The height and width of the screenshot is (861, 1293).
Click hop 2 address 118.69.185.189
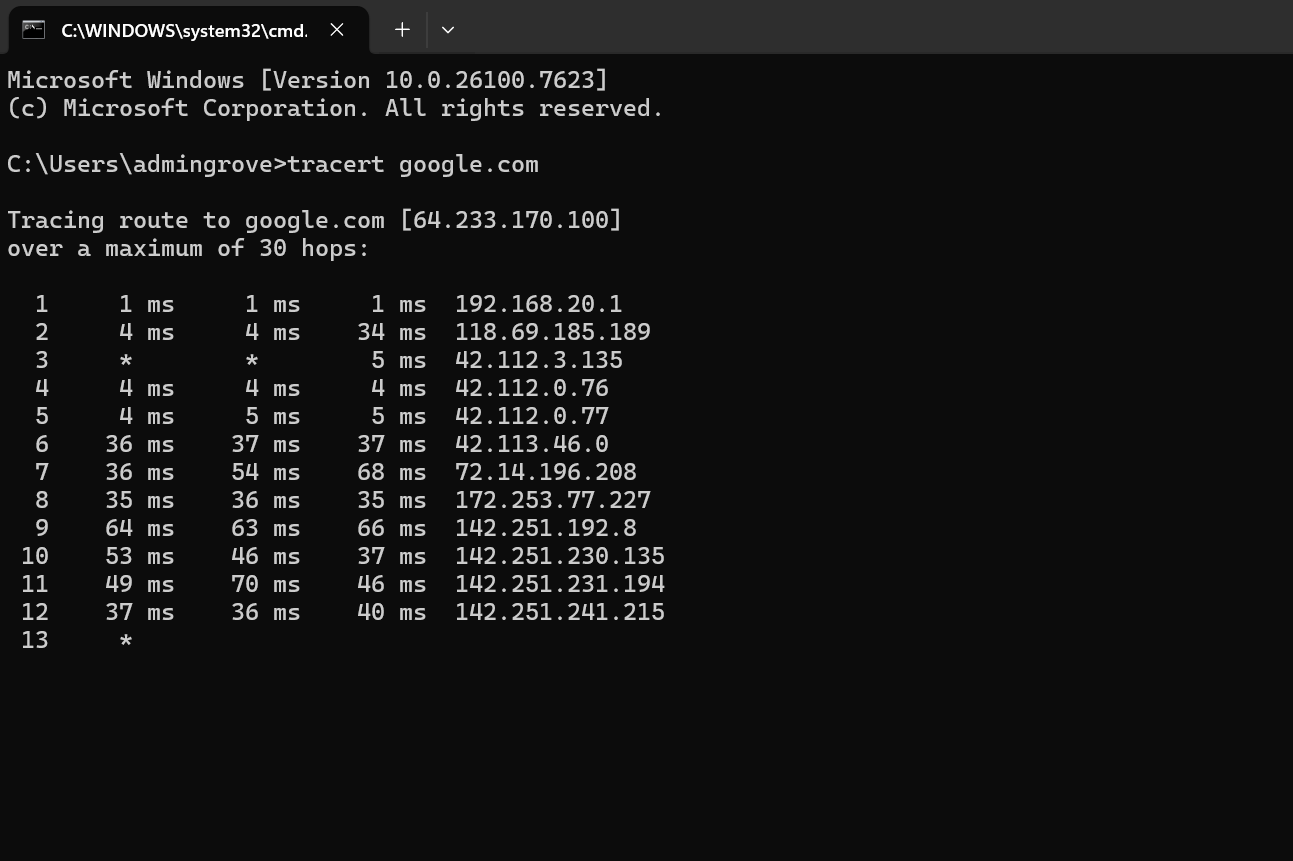[x=552, y=332]
